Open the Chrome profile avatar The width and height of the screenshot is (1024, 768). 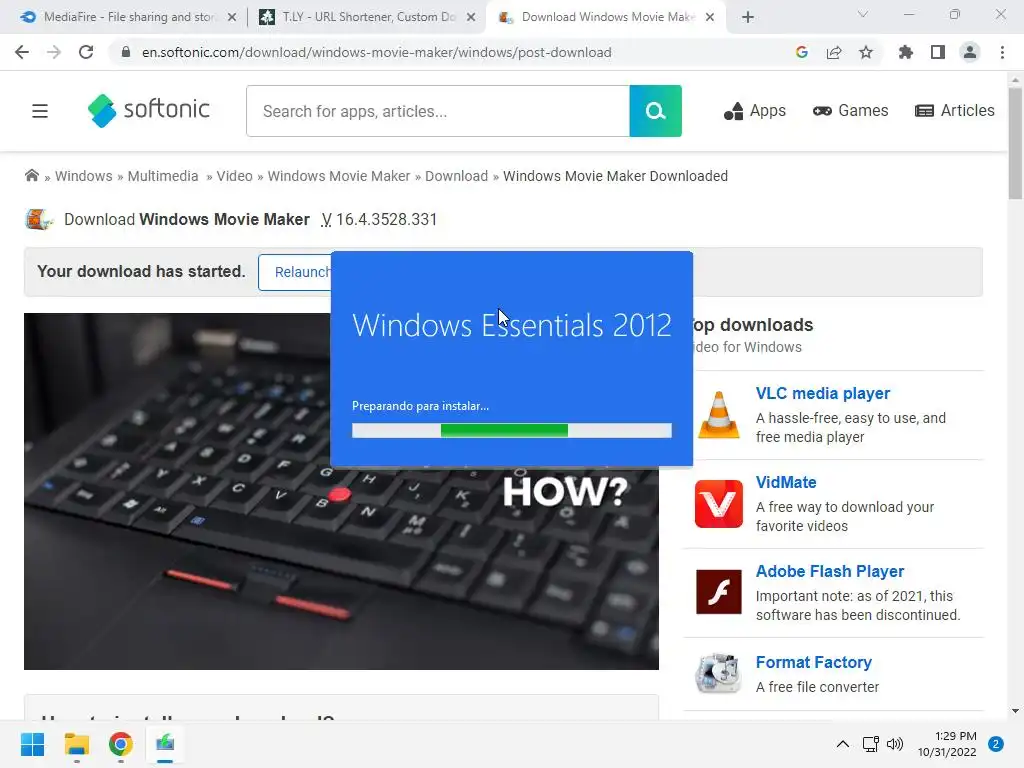970,52
